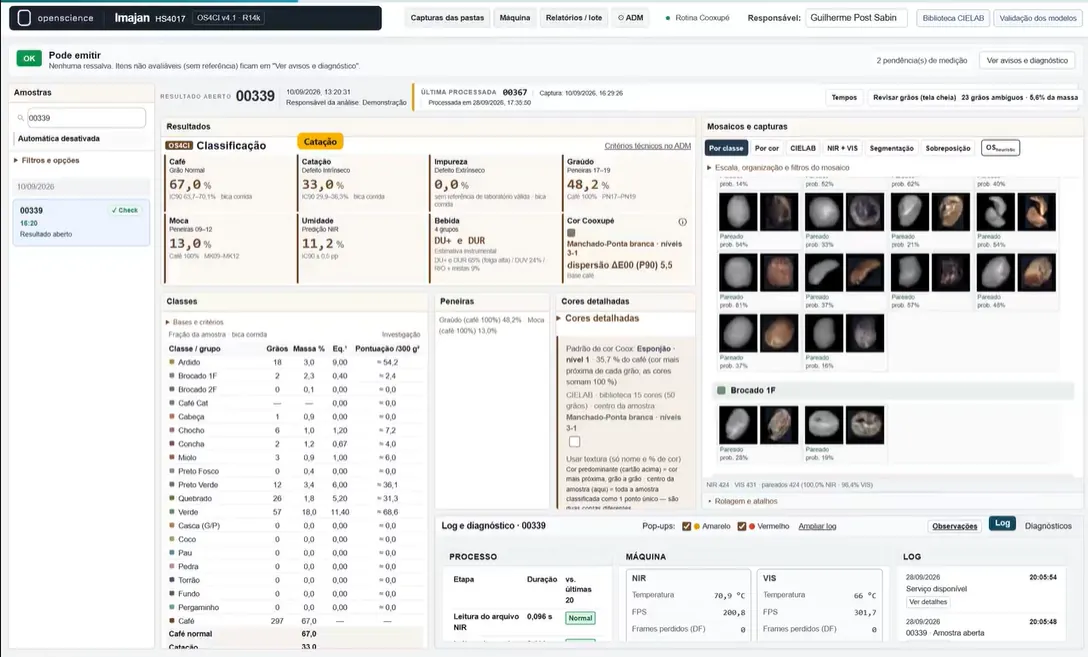The height and width of the screenshot is (657, 1088).
Task: Open the Cor Cooxupé info icon
Action: [x=682, y=222]
